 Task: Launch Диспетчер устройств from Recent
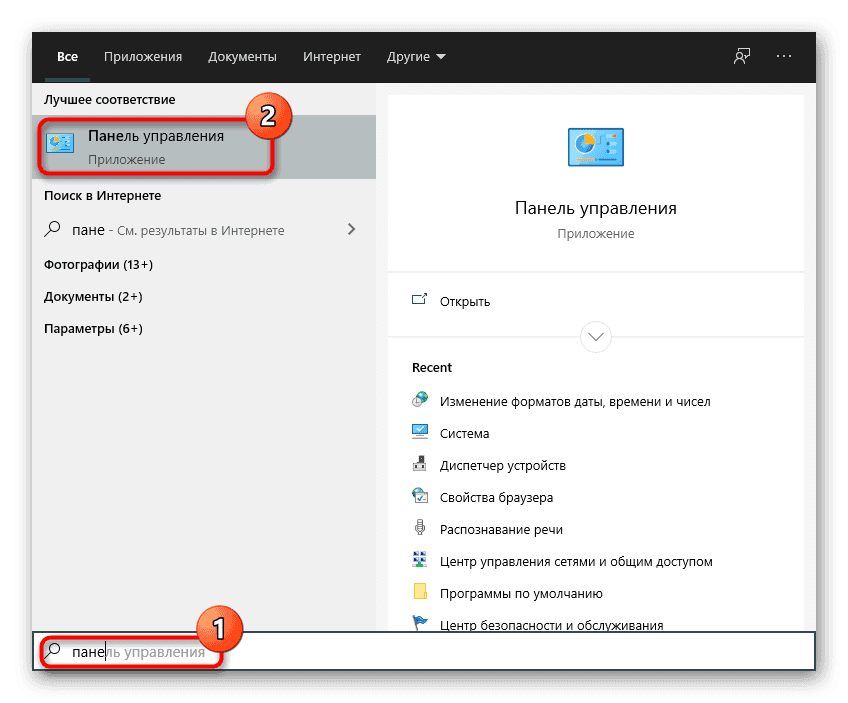click(x=501, y=465)
